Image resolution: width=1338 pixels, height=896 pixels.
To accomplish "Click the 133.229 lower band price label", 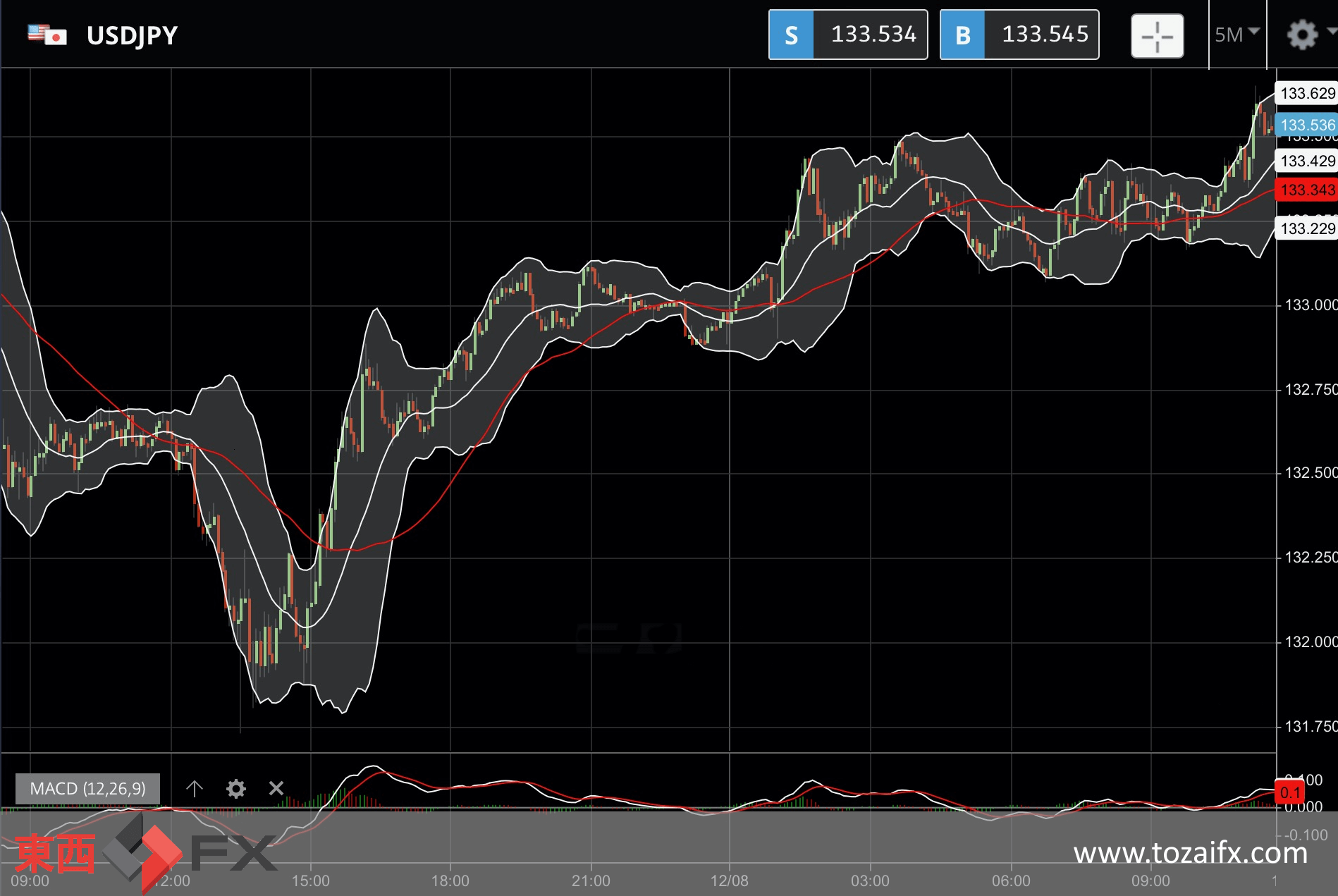I will (1306, 228).
